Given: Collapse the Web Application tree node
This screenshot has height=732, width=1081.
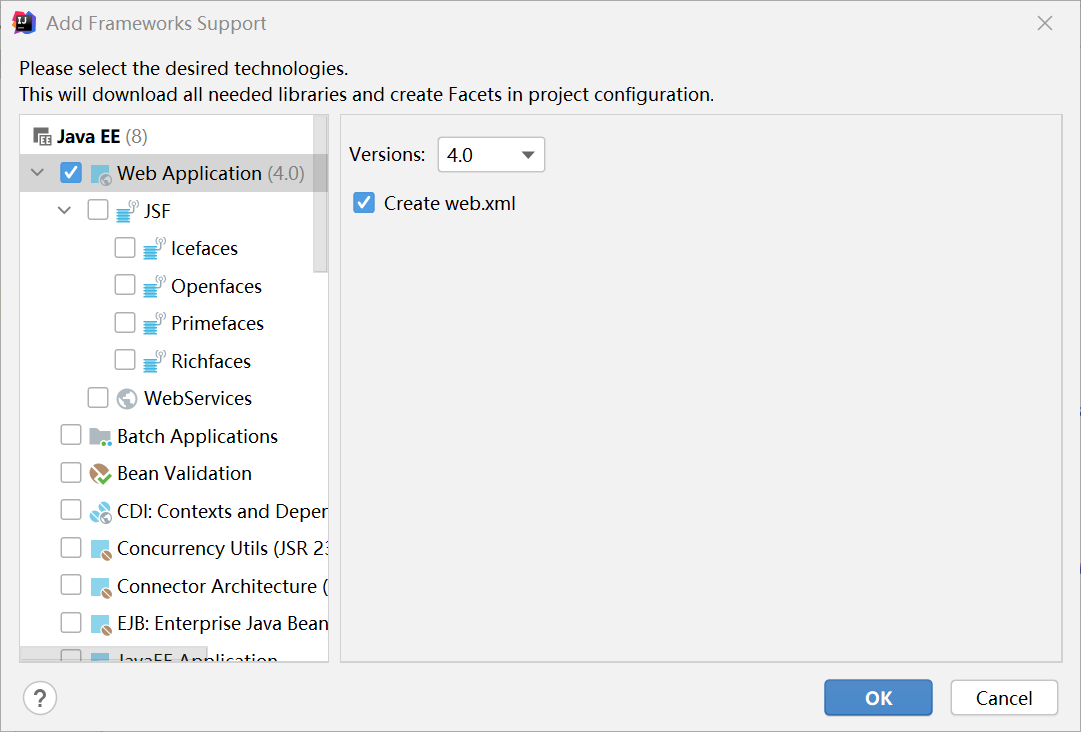Looking at the screenshot, I should pos(38,173).
